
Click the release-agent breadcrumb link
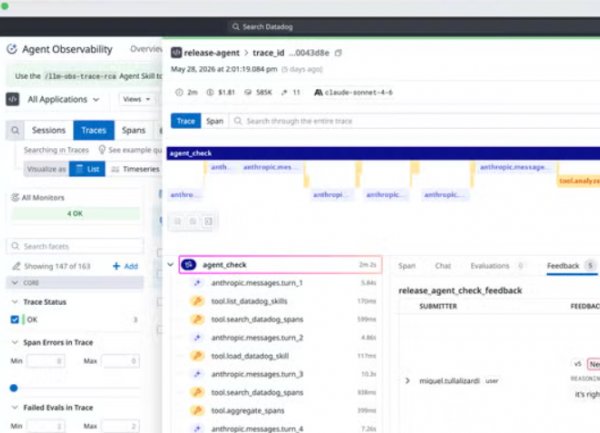point(212,53)
